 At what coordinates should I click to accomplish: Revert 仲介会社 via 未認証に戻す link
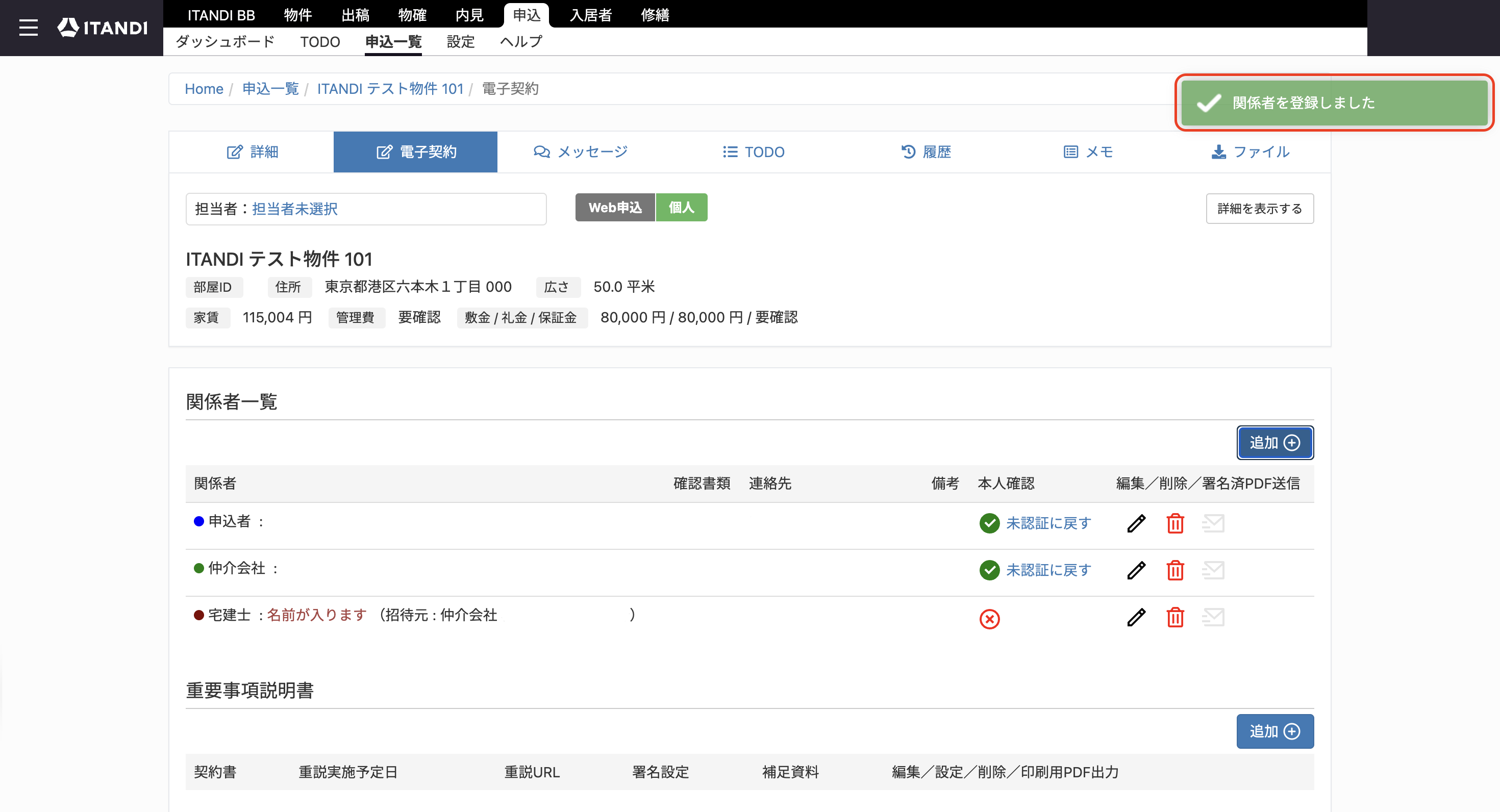point(1048,570)
